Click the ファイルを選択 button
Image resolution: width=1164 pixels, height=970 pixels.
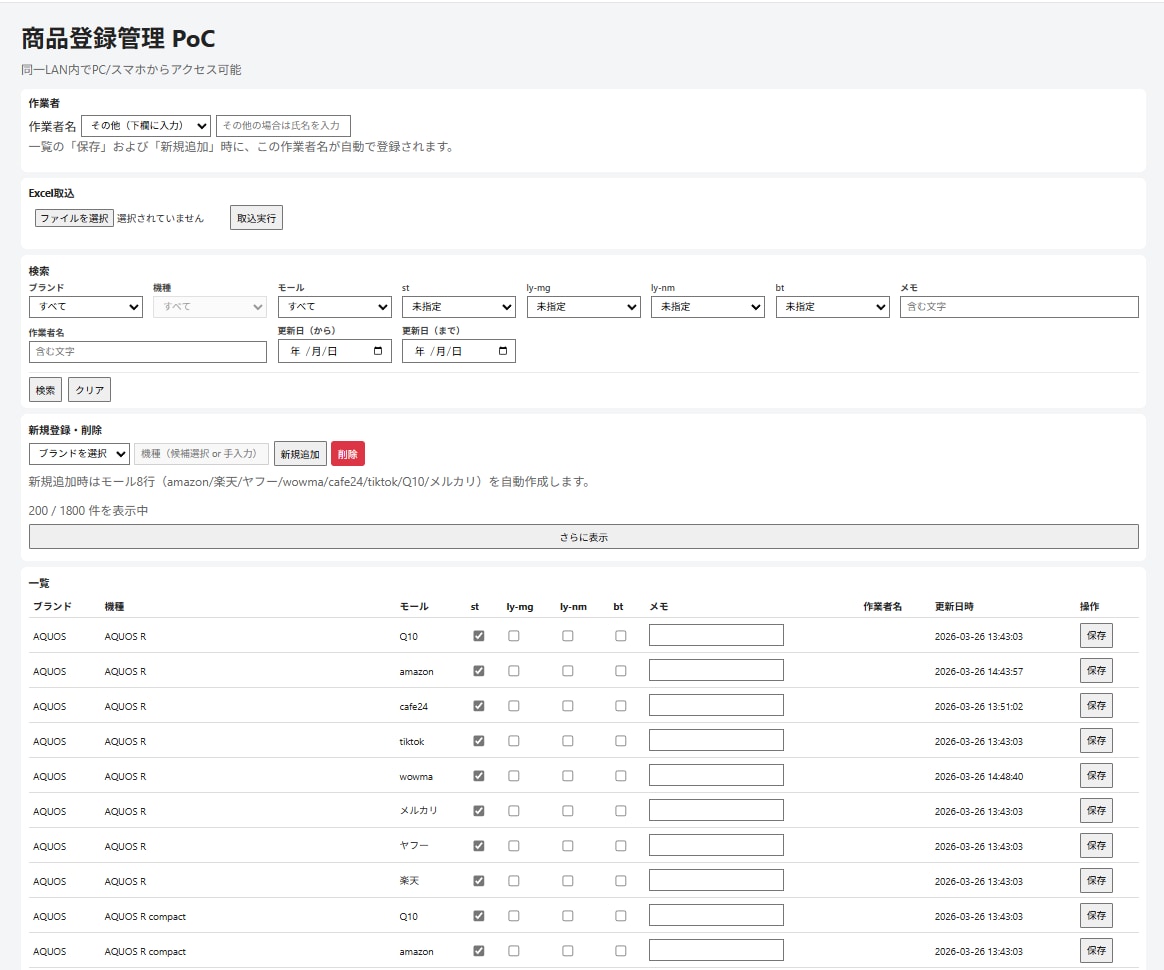[x=74, y=218]
